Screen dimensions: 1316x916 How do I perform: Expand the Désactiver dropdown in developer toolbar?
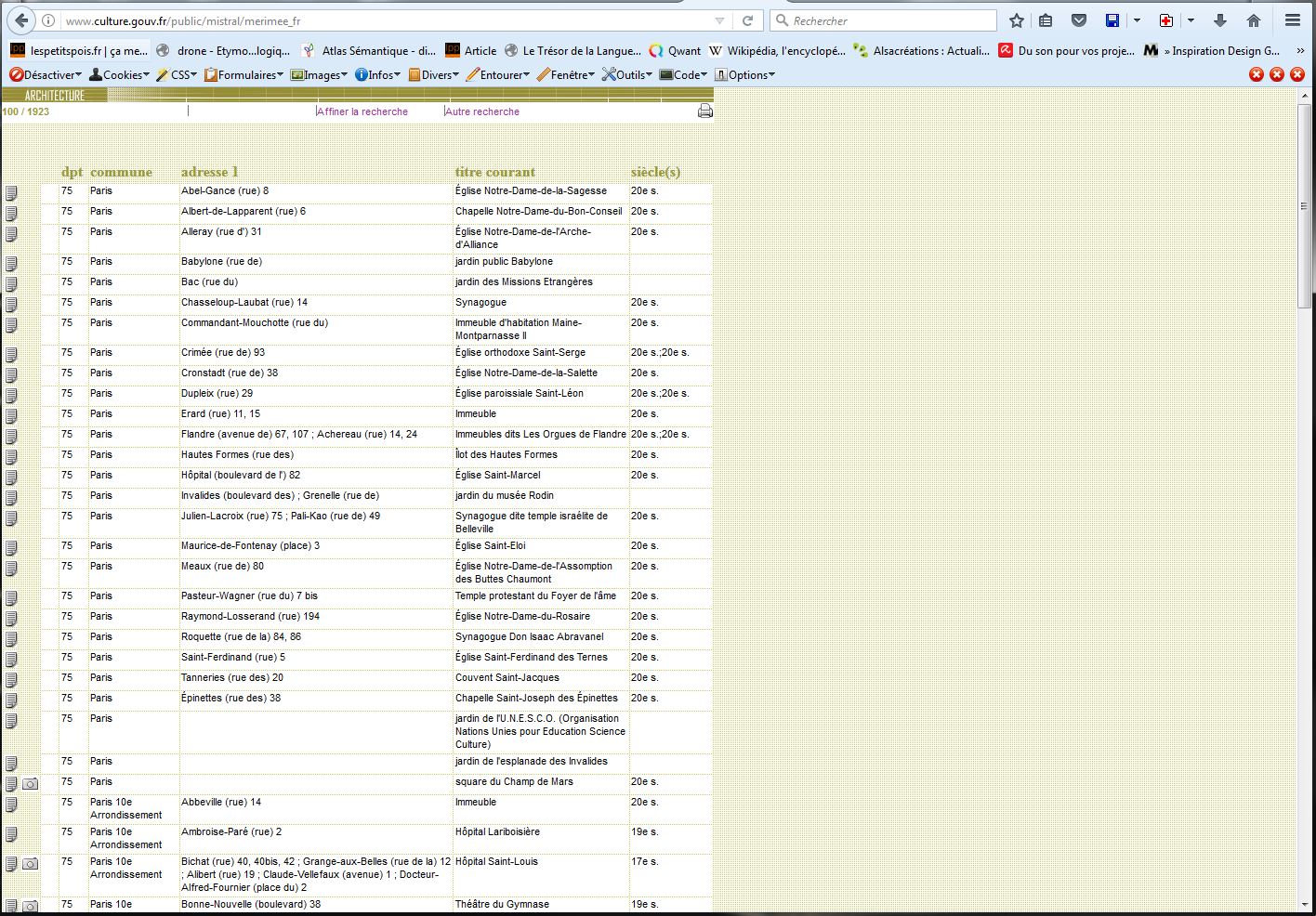pyautogui.click(x=46, y=75)
